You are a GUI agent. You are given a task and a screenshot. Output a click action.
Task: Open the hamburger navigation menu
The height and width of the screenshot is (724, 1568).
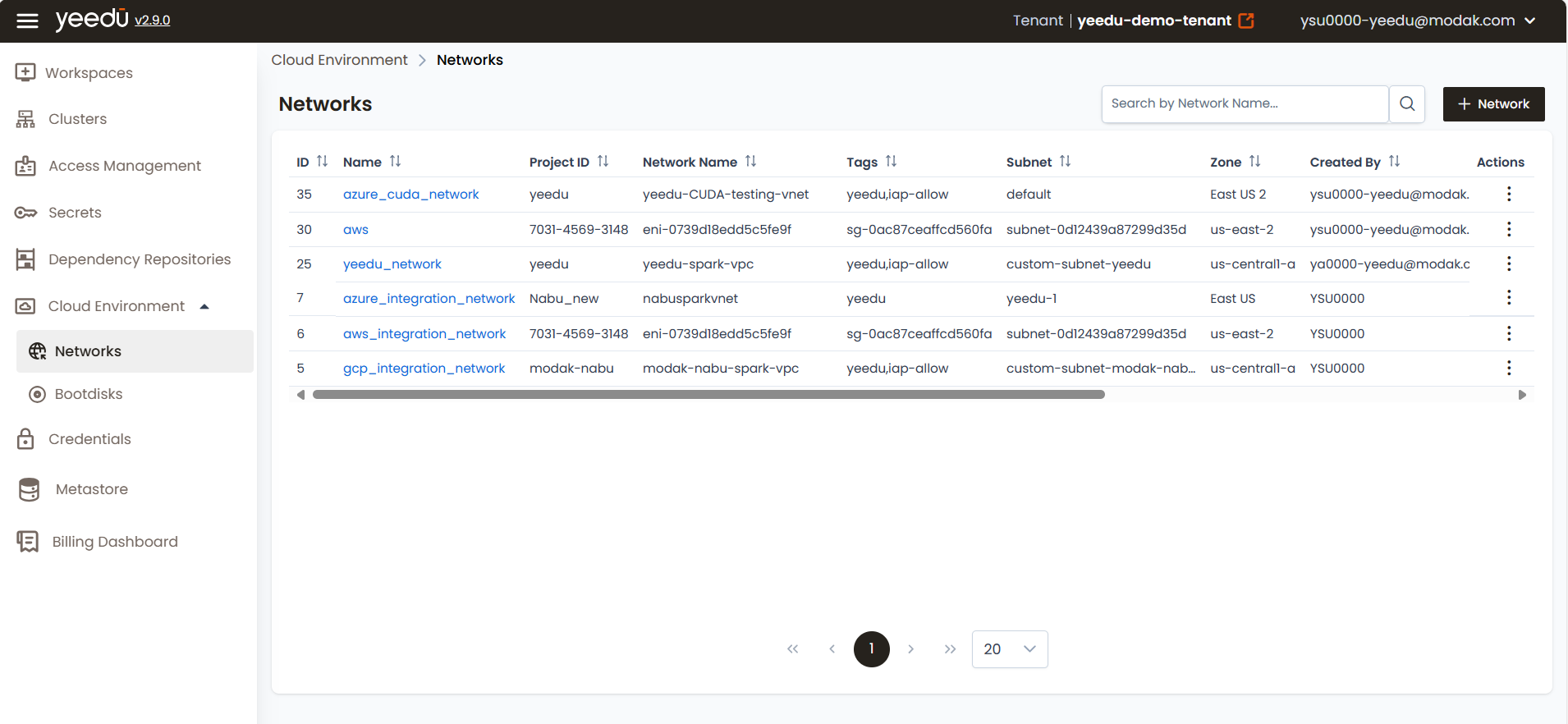(27, 21)
